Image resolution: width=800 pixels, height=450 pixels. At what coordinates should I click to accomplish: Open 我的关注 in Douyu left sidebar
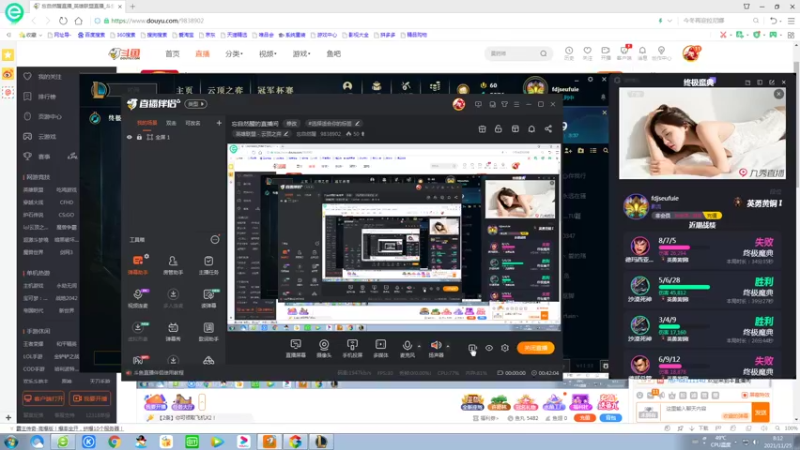[49, 77]
